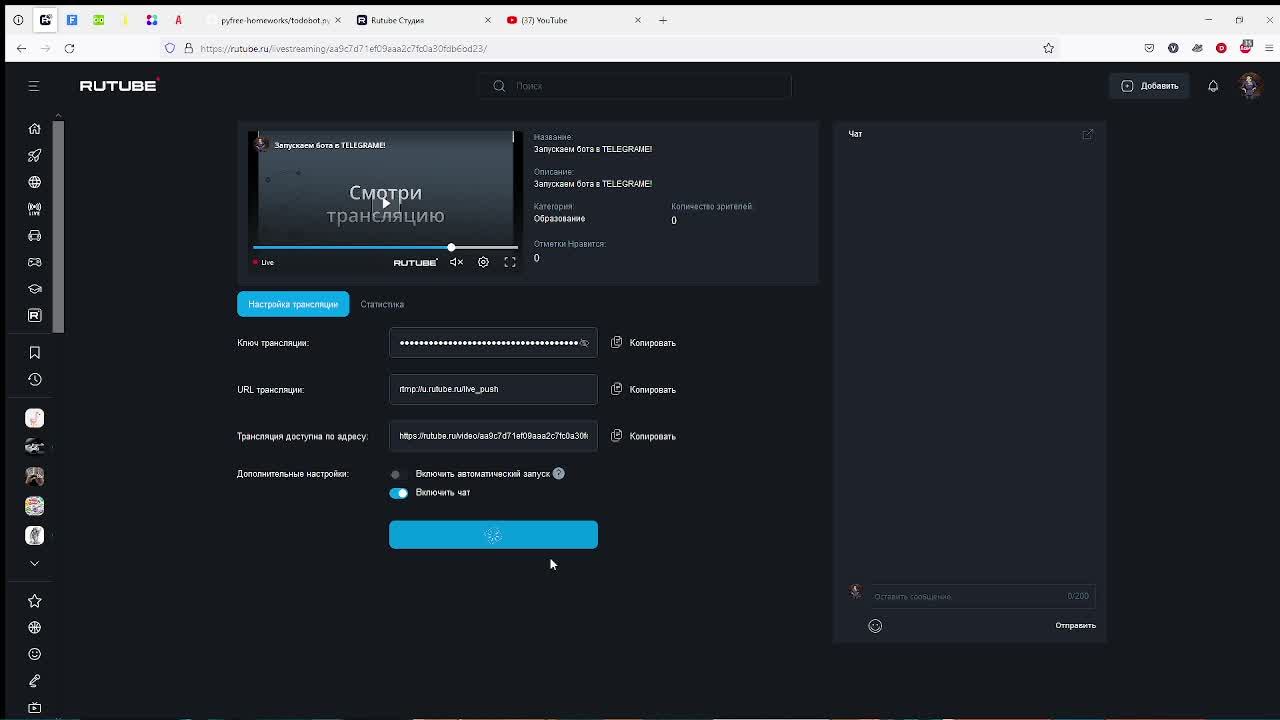This screenshot has height=720, width=1280.
Task: Open the smiley face icon in the sidebar
Action: (34, 654)
